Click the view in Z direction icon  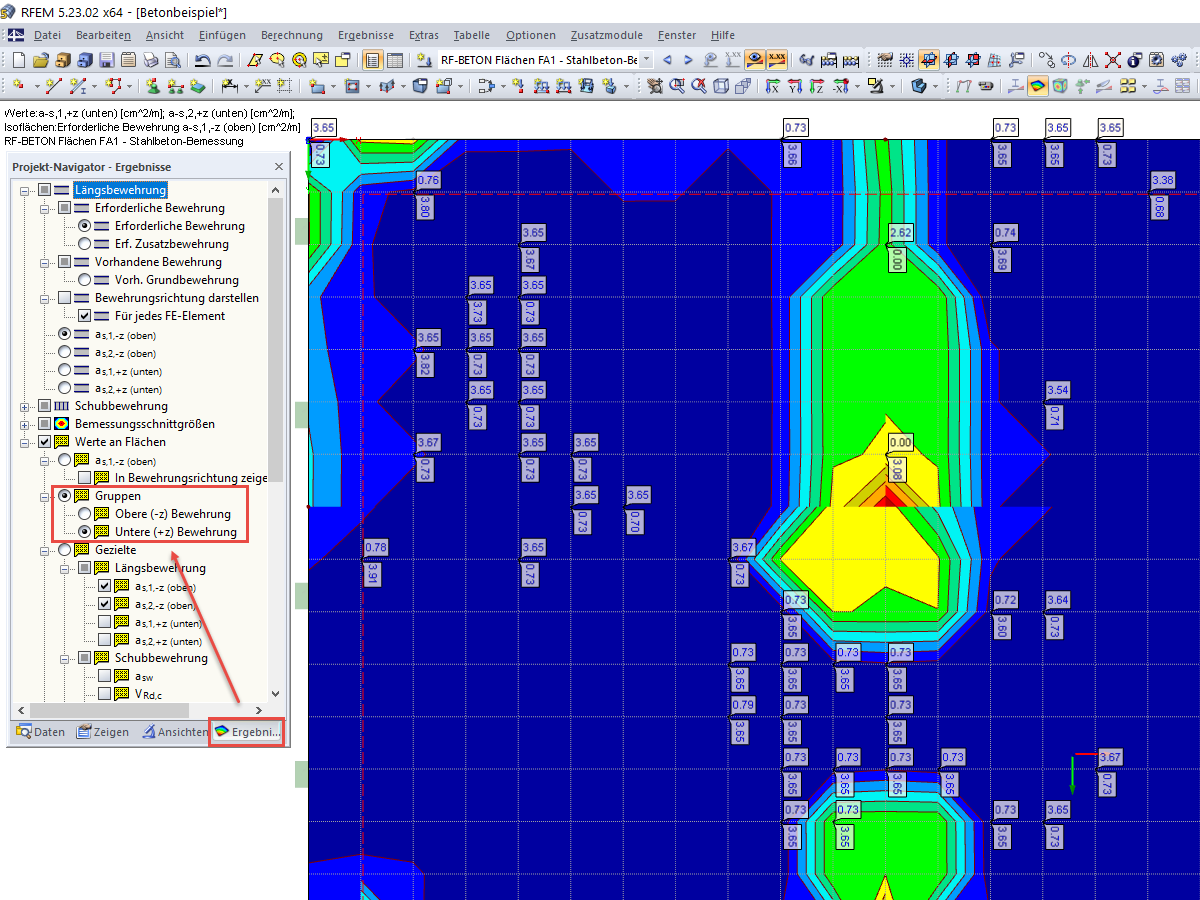pos(816,86)
